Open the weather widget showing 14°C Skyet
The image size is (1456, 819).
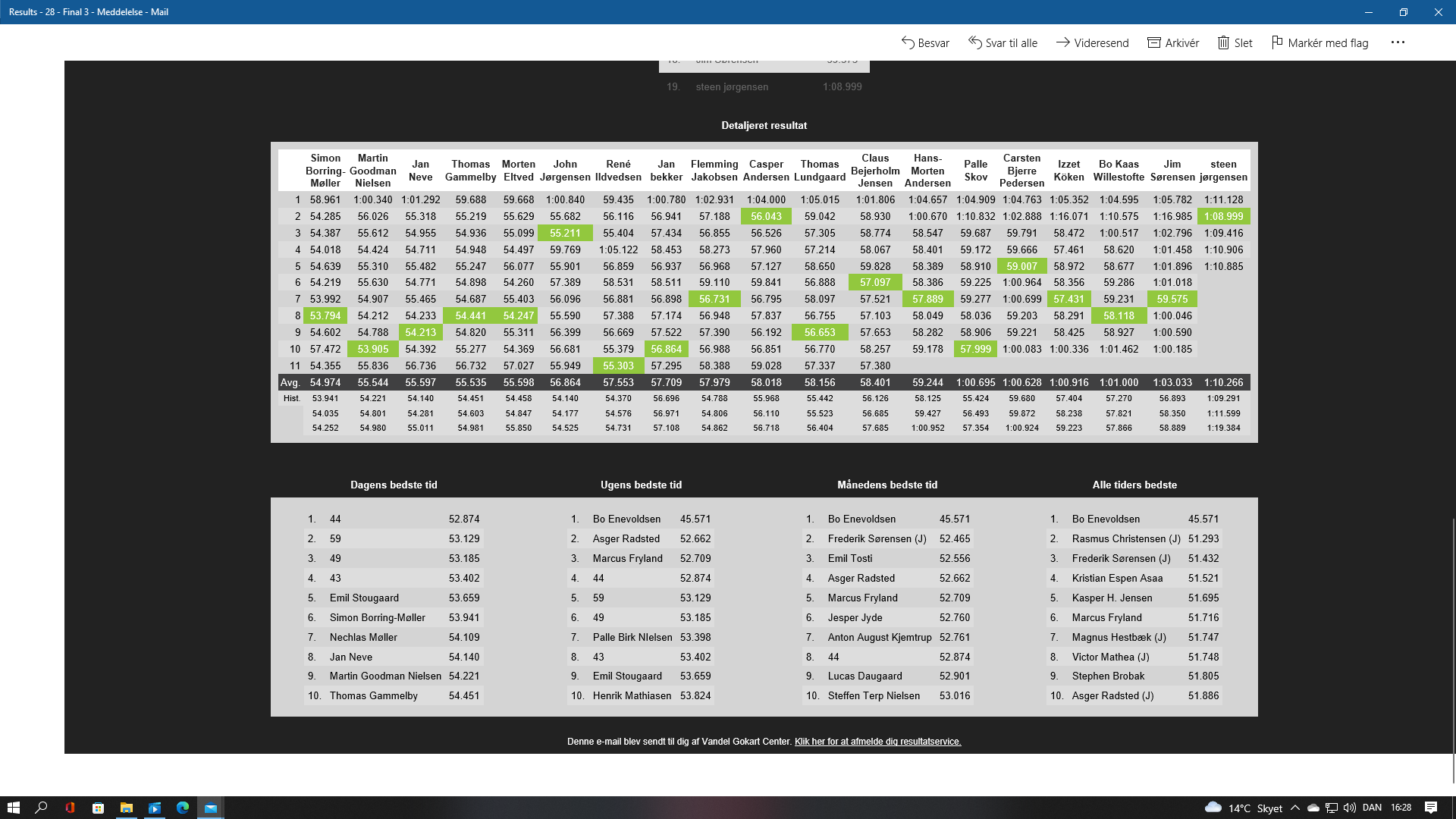(1244, 808)
